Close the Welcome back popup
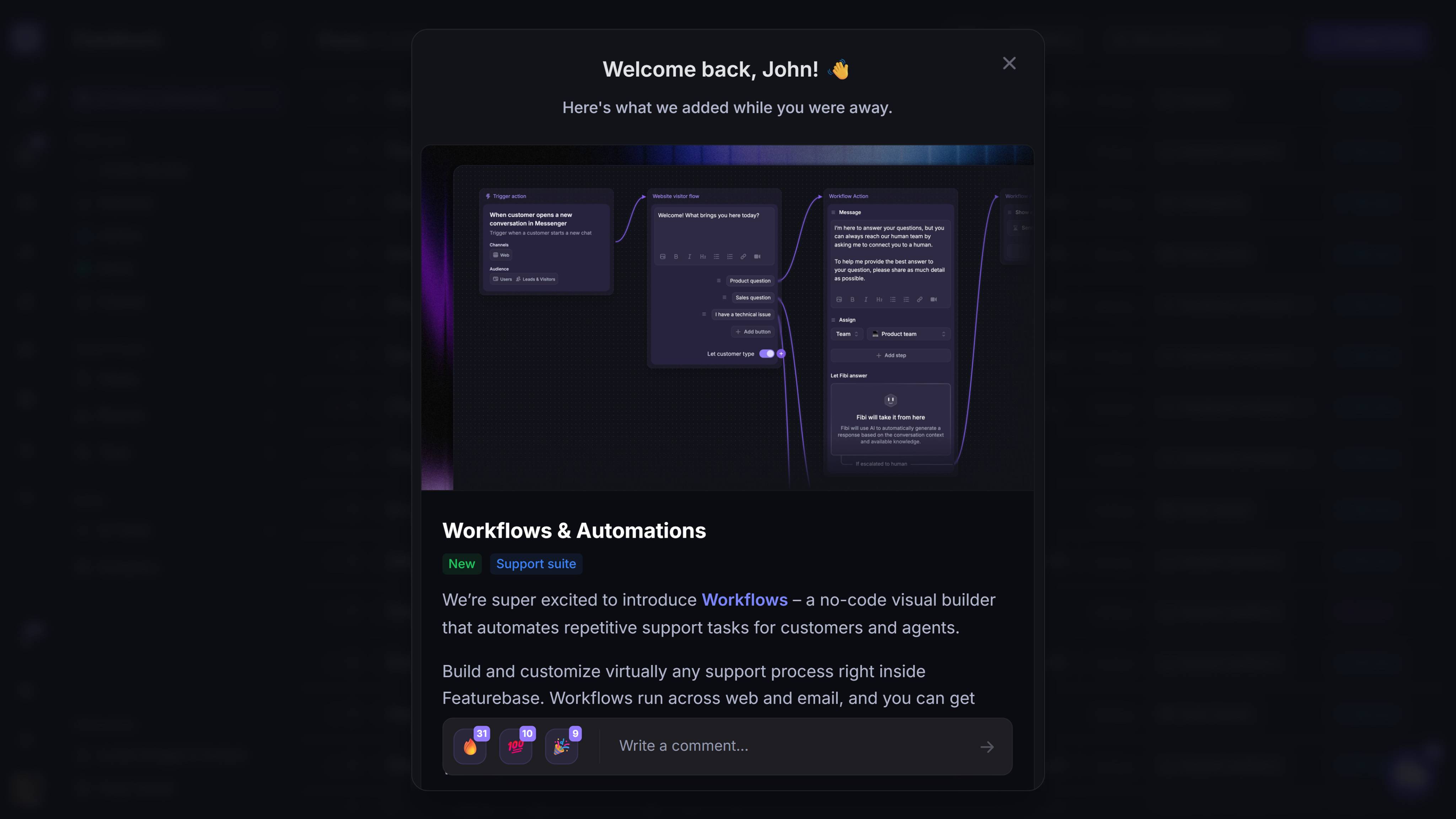The image size is (1456, 819). [1009, 63]
